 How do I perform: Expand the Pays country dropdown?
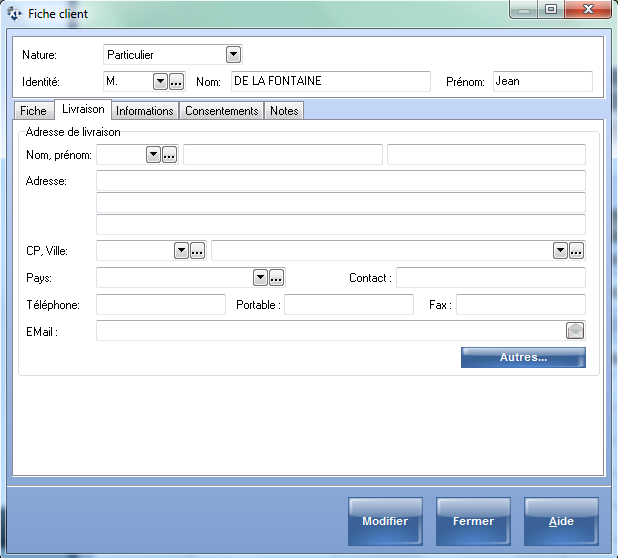[260, 278]
